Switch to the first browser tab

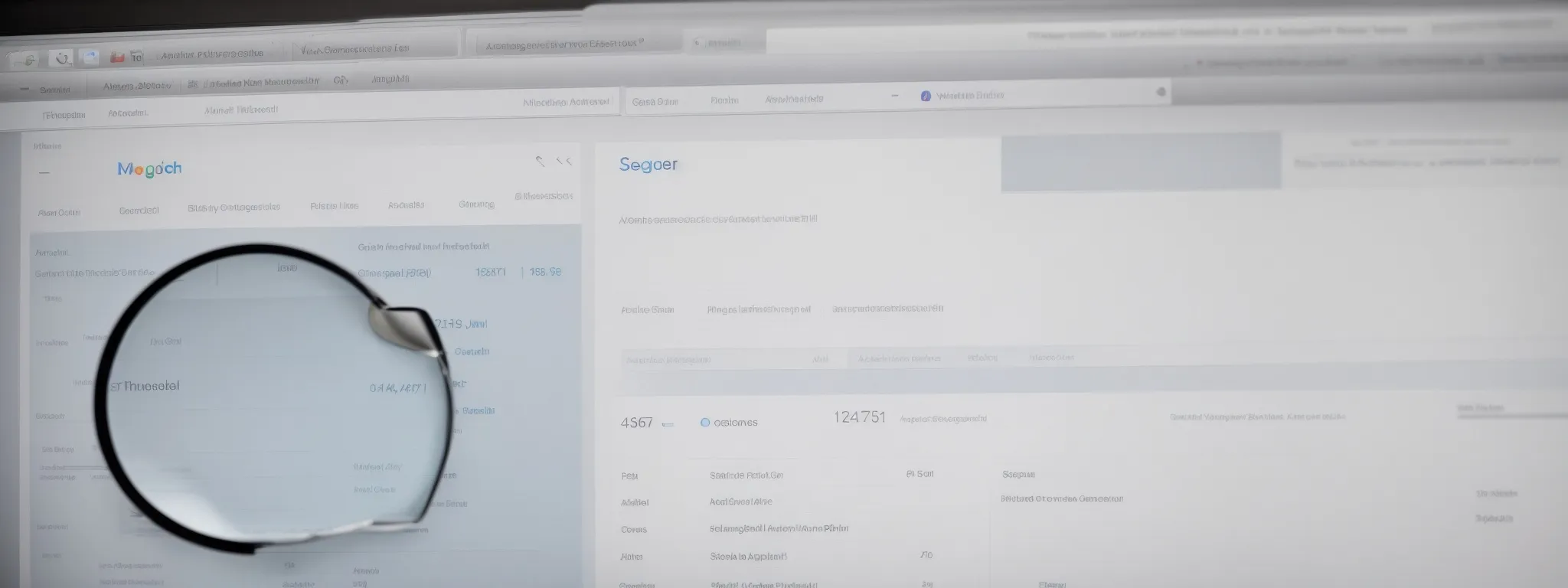[212, 54]
